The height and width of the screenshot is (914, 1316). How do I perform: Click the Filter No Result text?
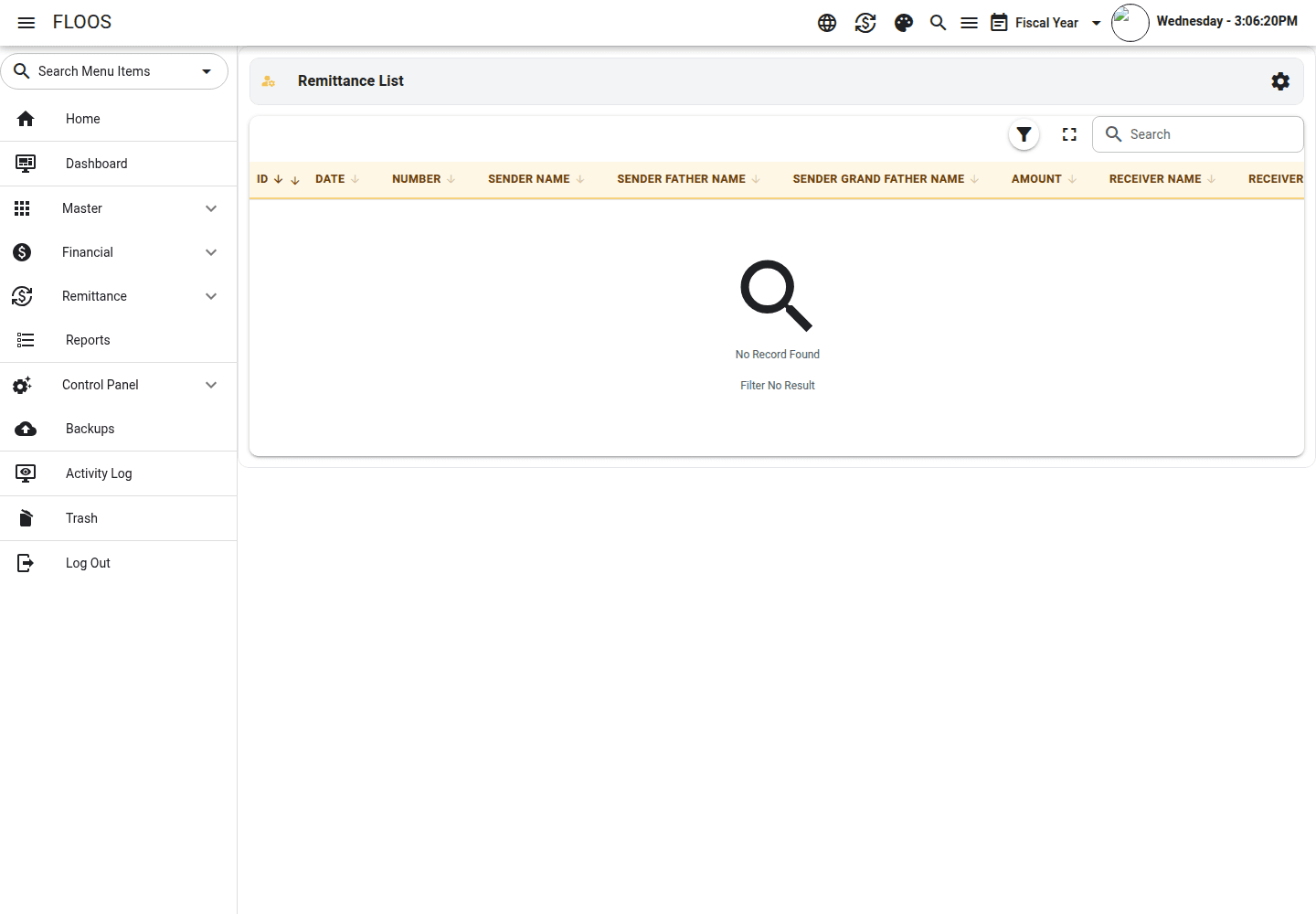[778, 386]
